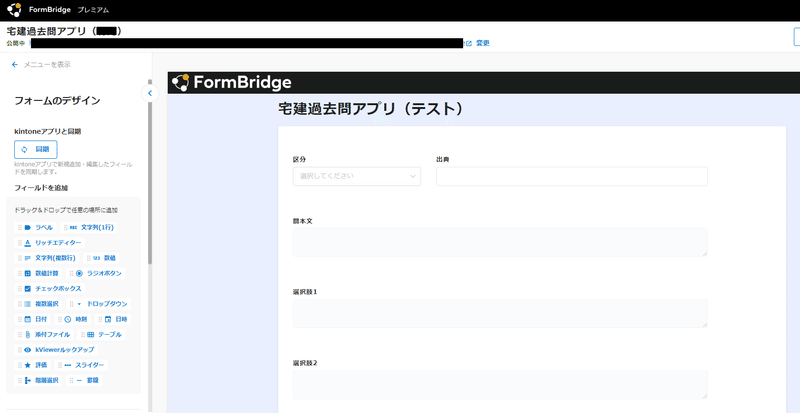Select the ドロップダウン field chip
This screenshot has width=800, height=413.
point(98,304)
